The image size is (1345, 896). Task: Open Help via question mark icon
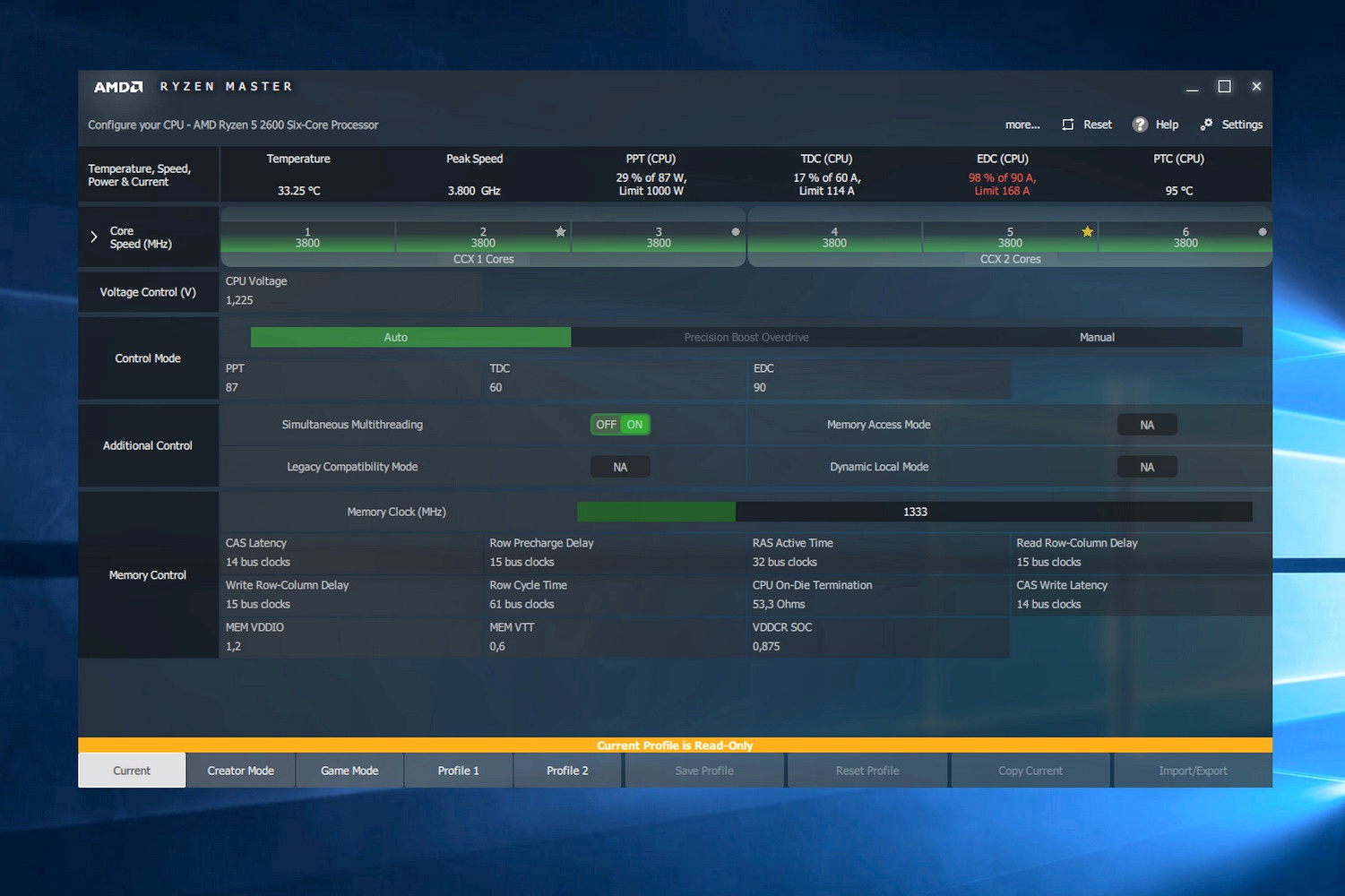[x=1140, y=125]
